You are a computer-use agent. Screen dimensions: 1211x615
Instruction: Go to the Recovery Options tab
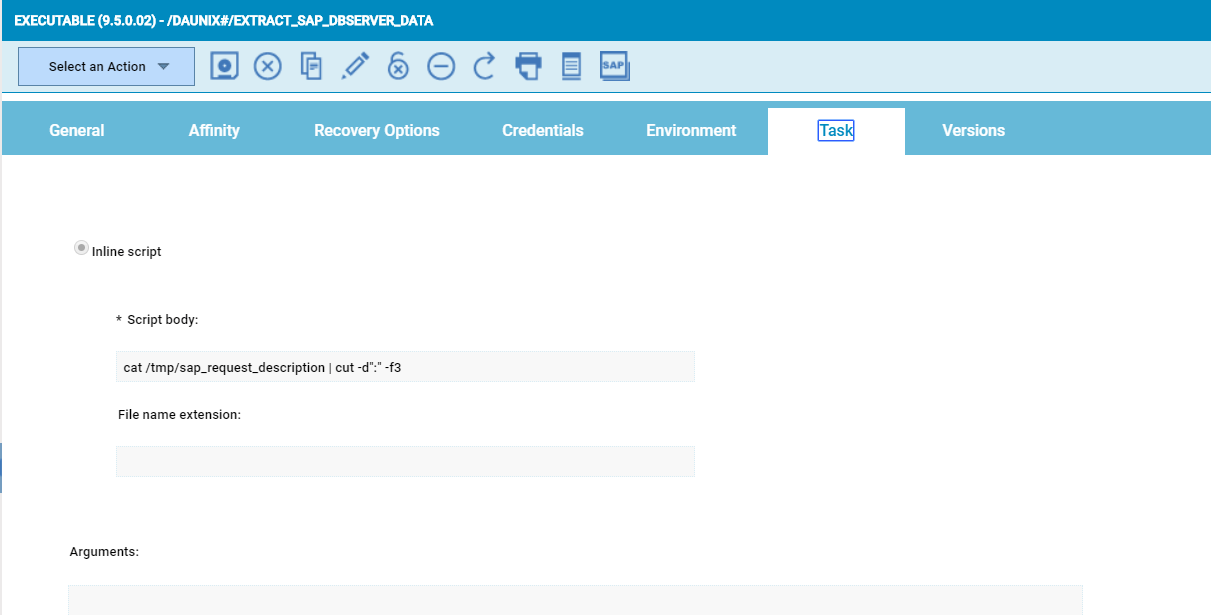coord(377,131)
